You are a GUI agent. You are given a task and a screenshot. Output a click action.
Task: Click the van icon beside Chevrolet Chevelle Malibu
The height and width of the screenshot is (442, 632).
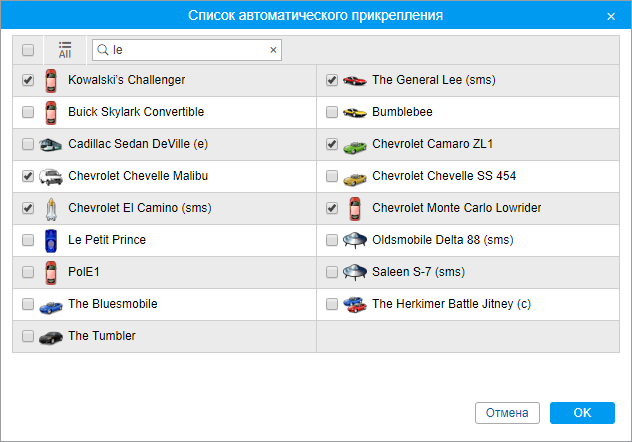click(50, 176)
